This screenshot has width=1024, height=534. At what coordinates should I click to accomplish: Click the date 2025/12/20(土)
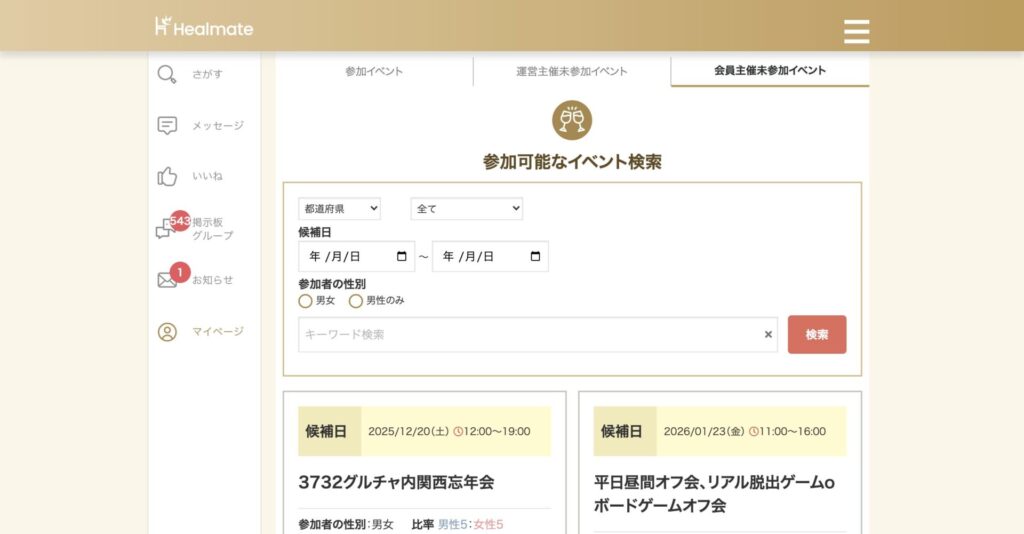tap(409, 432)
